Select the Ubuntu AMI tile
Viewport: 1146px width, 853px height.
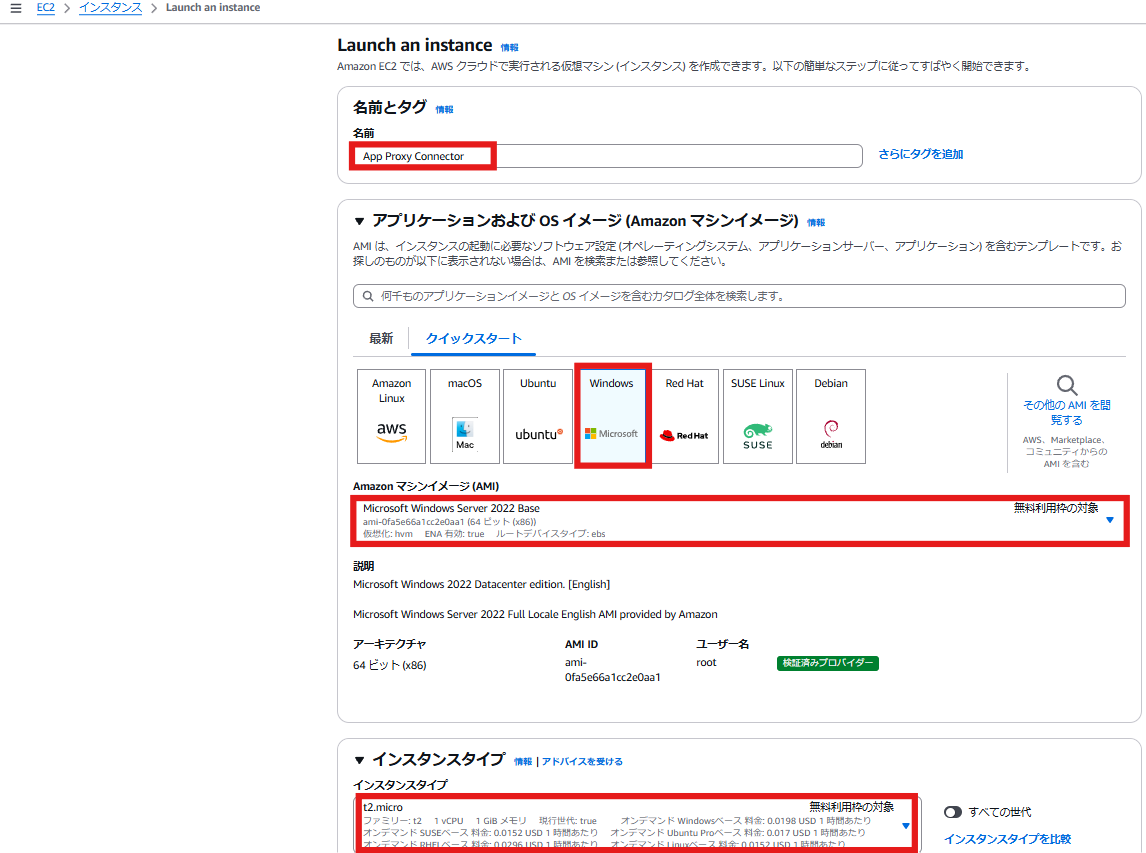click(538, 416)
